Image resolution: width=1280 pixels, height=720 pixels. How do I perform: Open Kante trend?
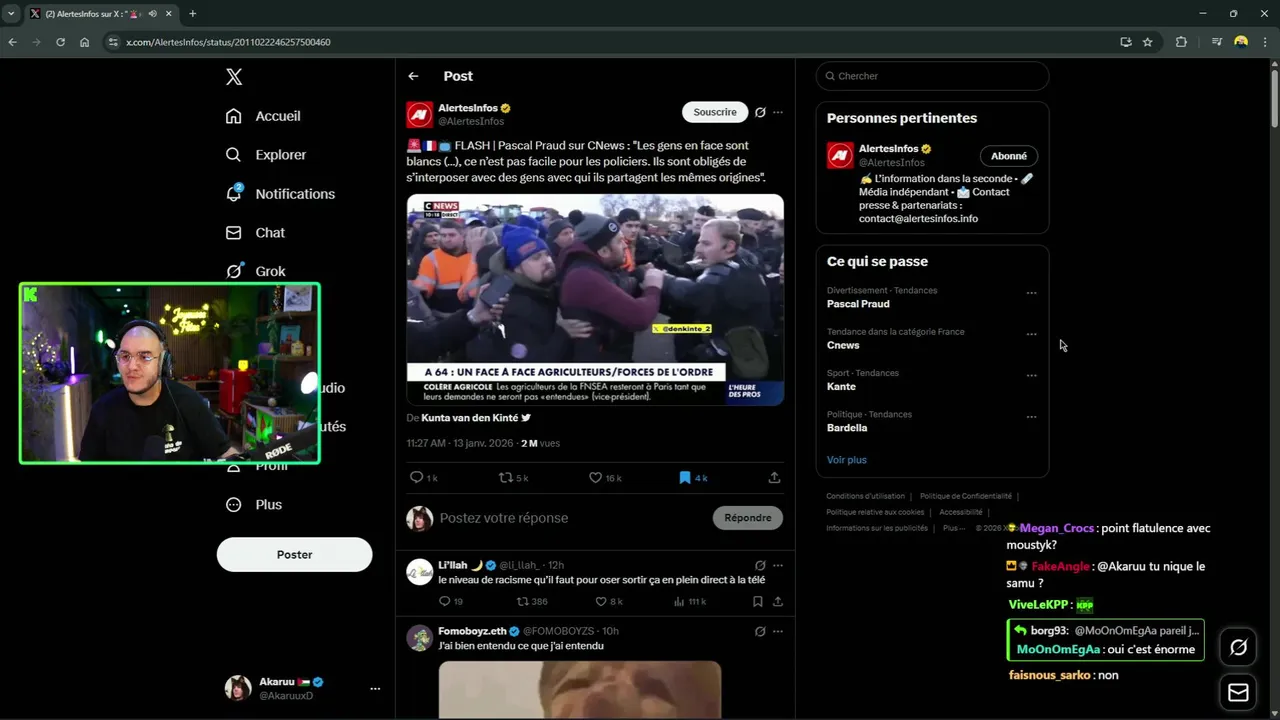click(841, 386)
